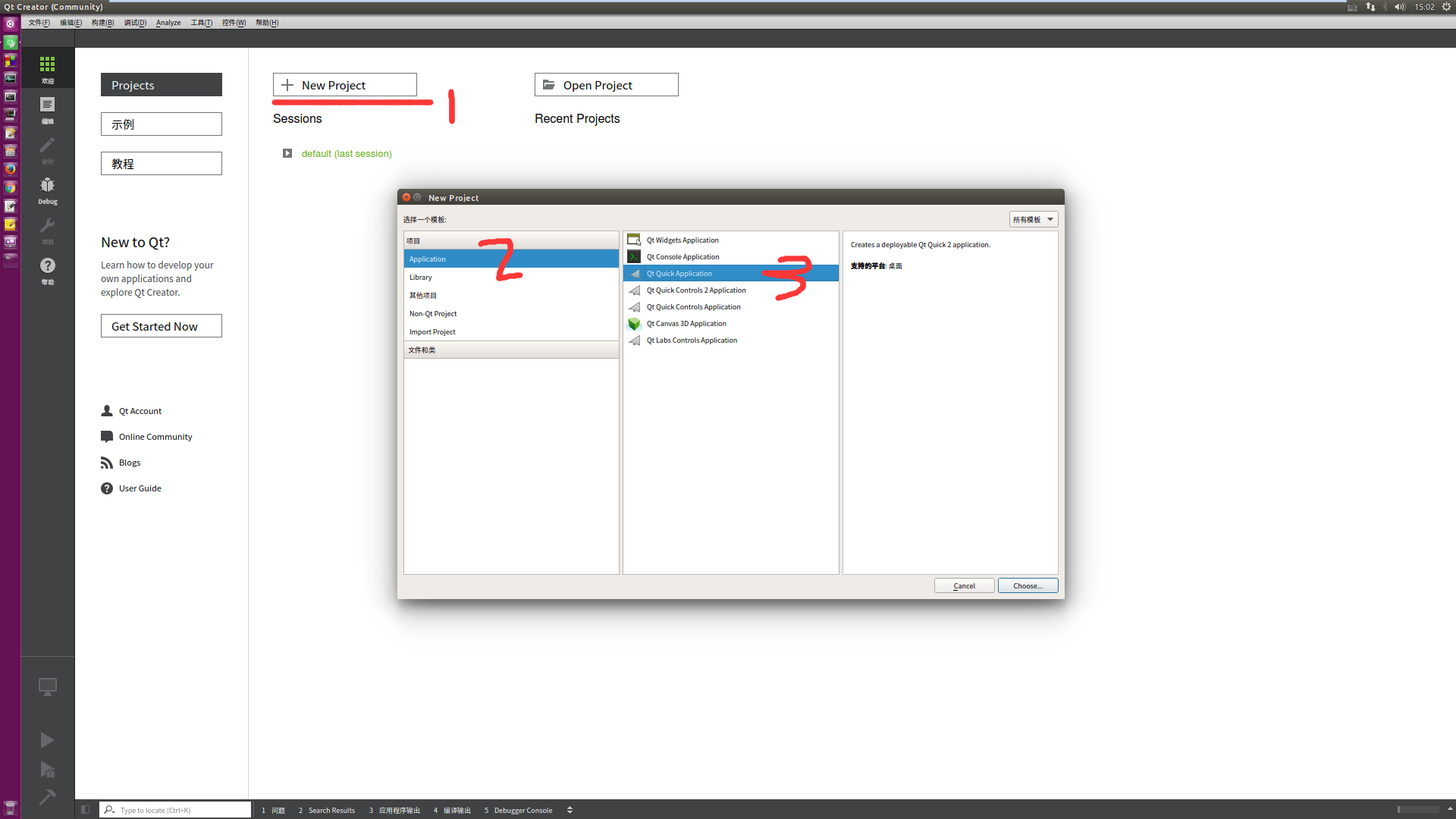The height and width of the screenshot is (819, 1456).
Task: Open the 2 Search Results pane
Action: coord(327,810)
